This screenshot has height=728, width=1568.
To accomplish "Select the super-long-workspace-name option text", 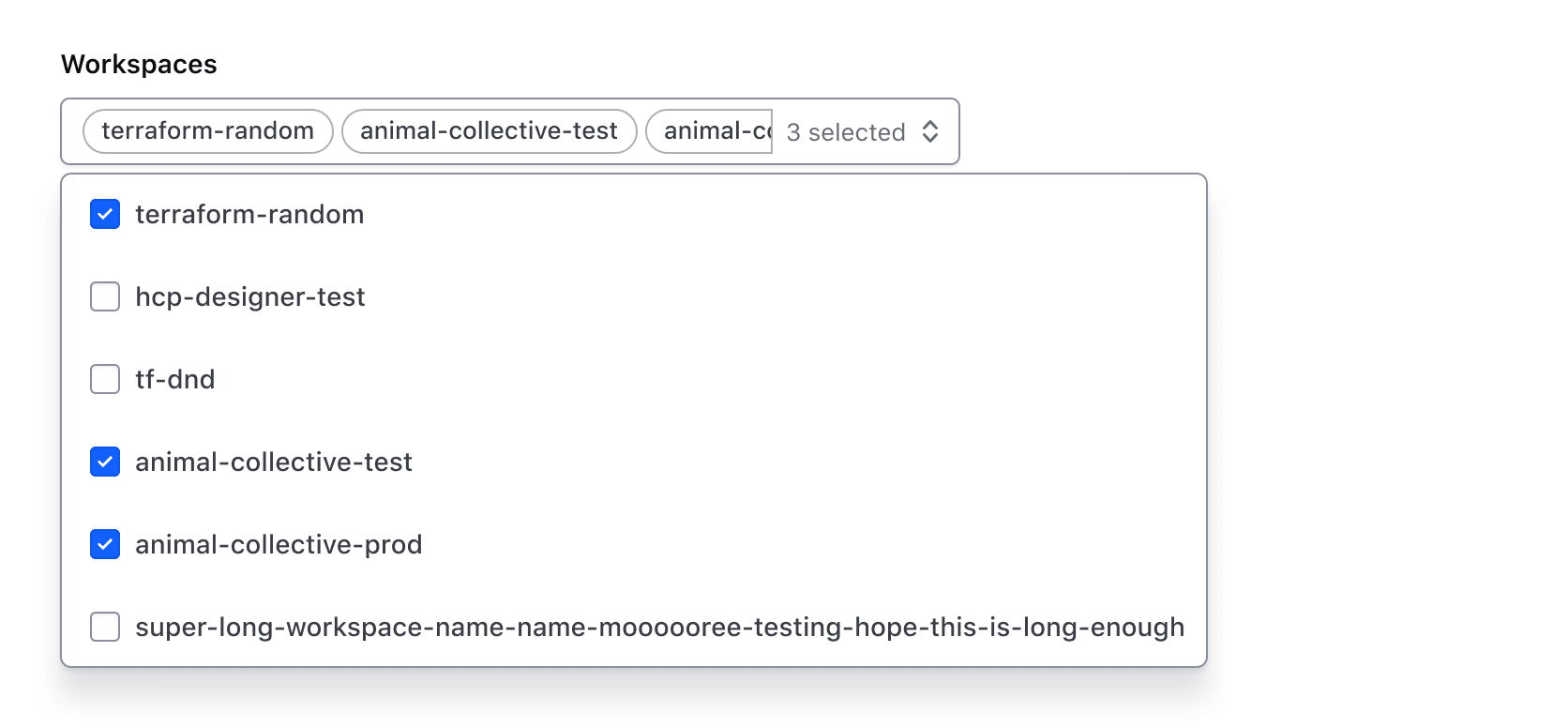I will [x=659, y=627].
